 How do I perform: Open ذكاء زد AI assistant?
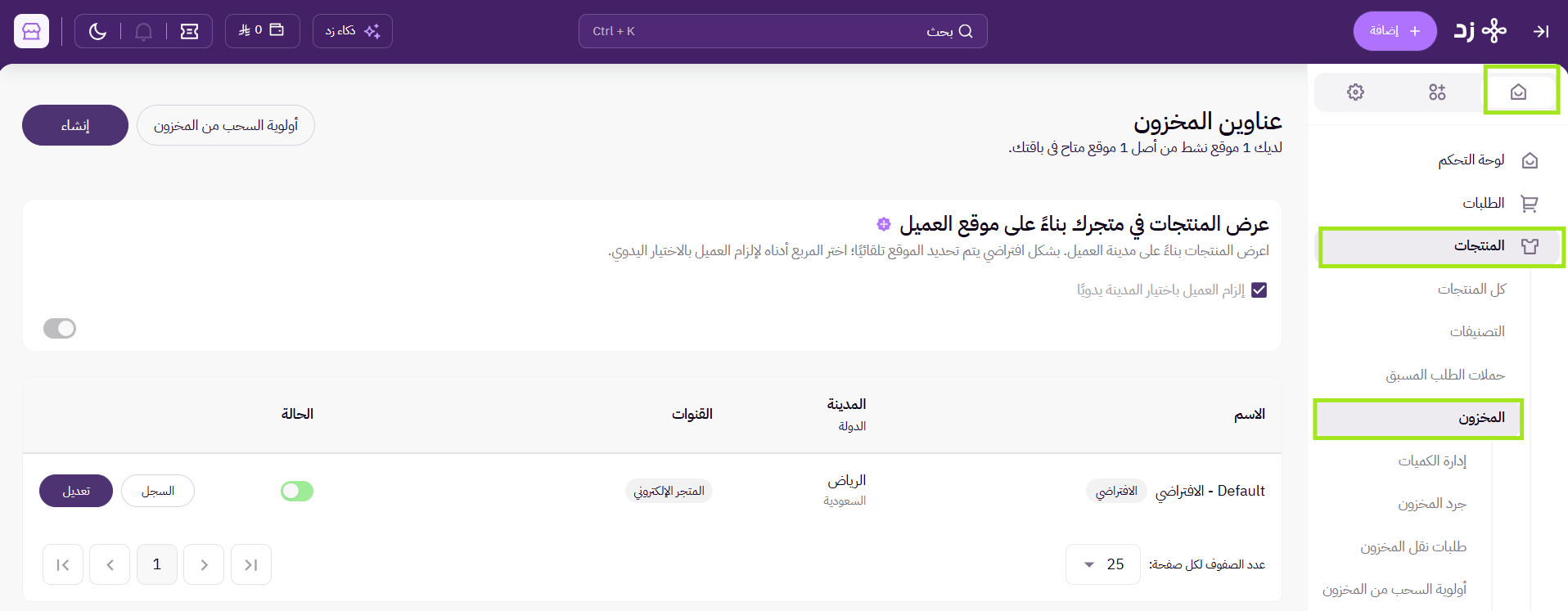pos(352,31)
